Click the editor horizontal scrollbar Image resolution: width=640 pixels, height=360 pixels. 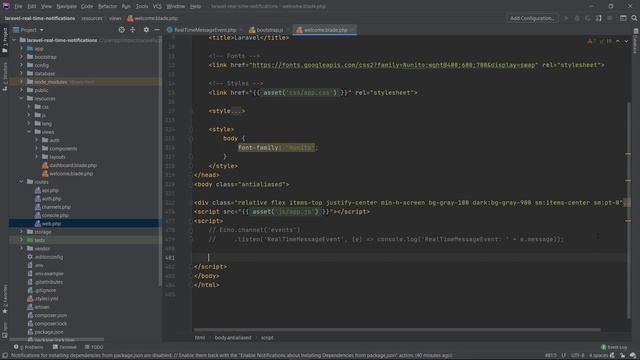click(397, 330)
